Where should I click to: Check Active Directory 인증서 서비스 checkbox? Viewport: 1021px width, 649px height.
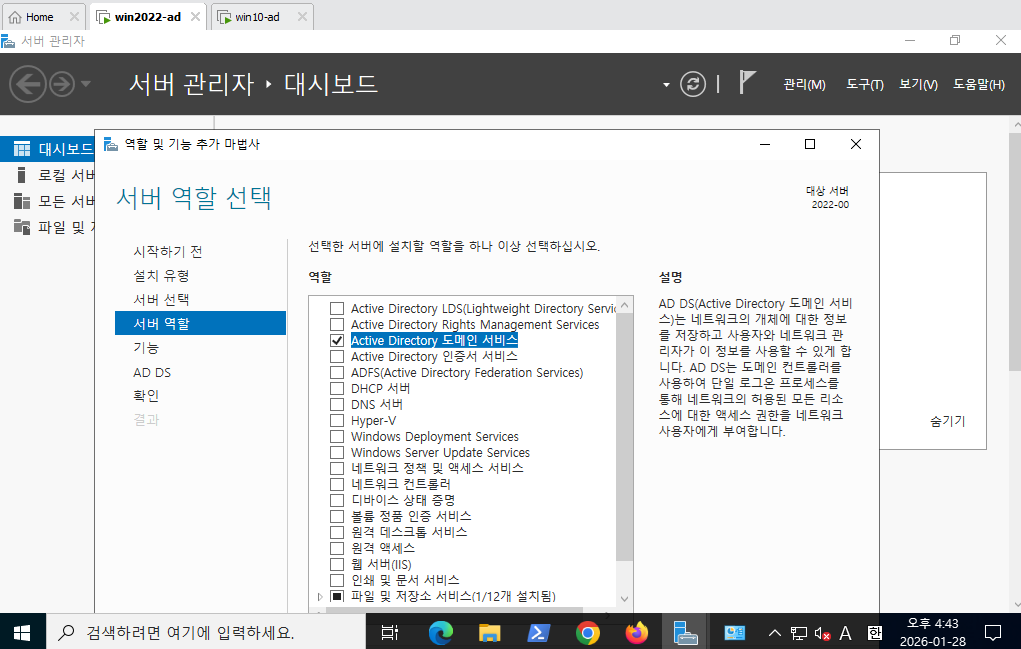click(337, 356)
